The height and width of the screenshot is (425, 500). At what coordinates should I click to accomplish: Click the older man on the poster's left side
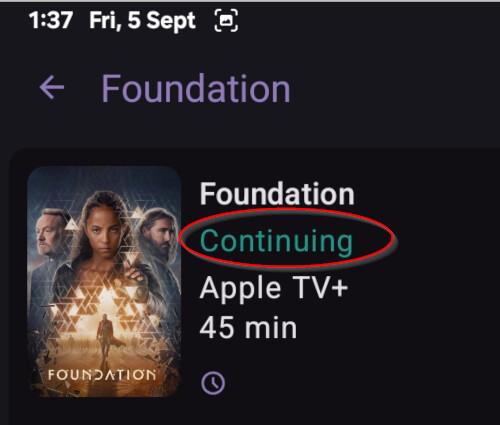(50, 233)
